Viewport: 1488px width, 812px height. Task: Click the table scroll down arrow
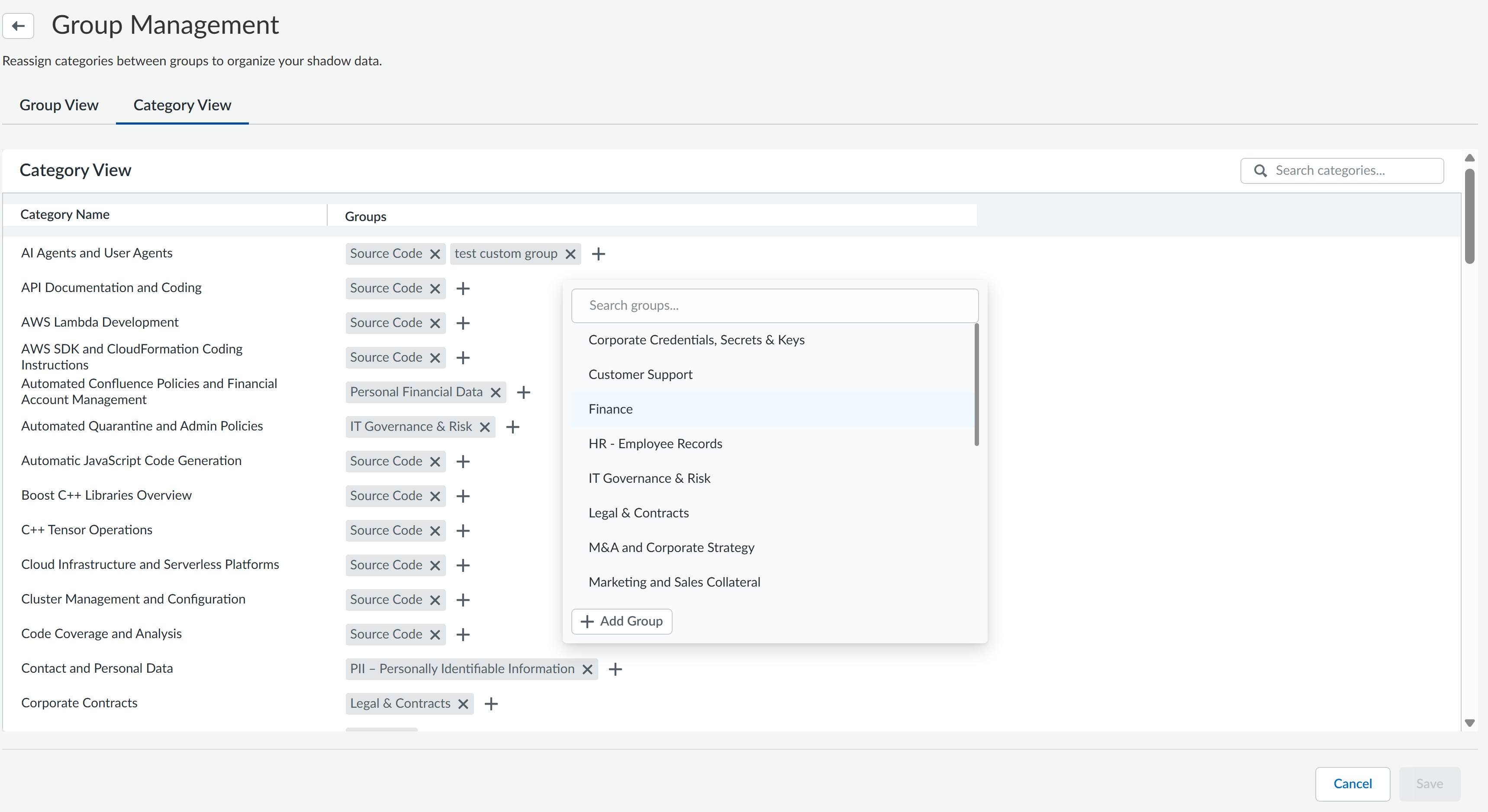point(1469,723)
